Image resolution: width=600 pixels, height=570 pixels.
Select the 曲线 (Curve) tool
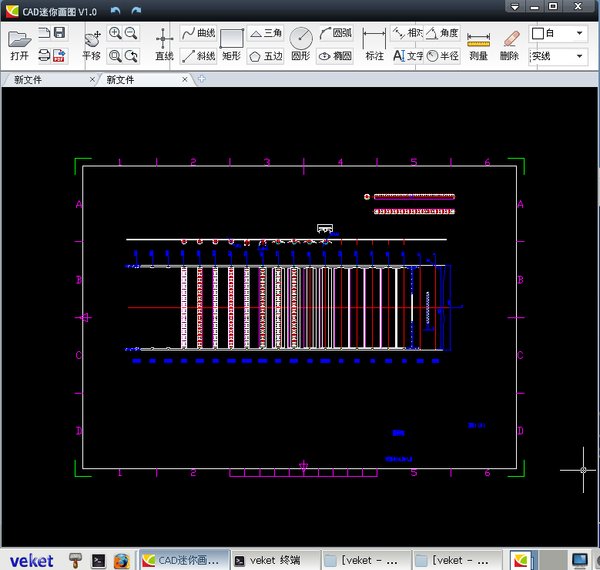click(x=198, y=34)
